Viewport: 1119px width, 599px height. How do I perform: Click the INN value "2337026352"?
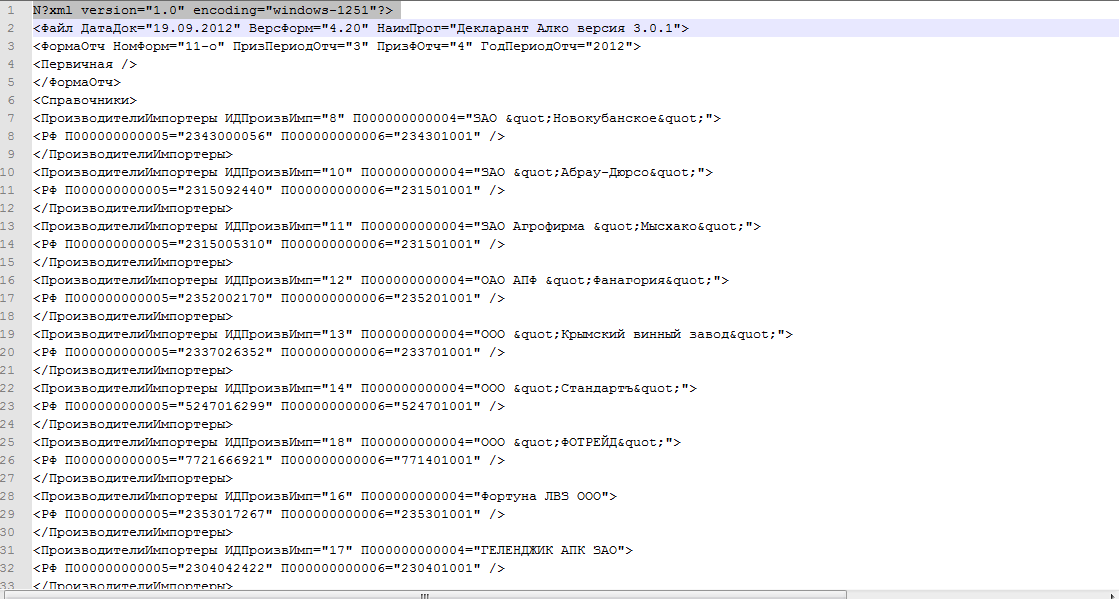point(226,352)
